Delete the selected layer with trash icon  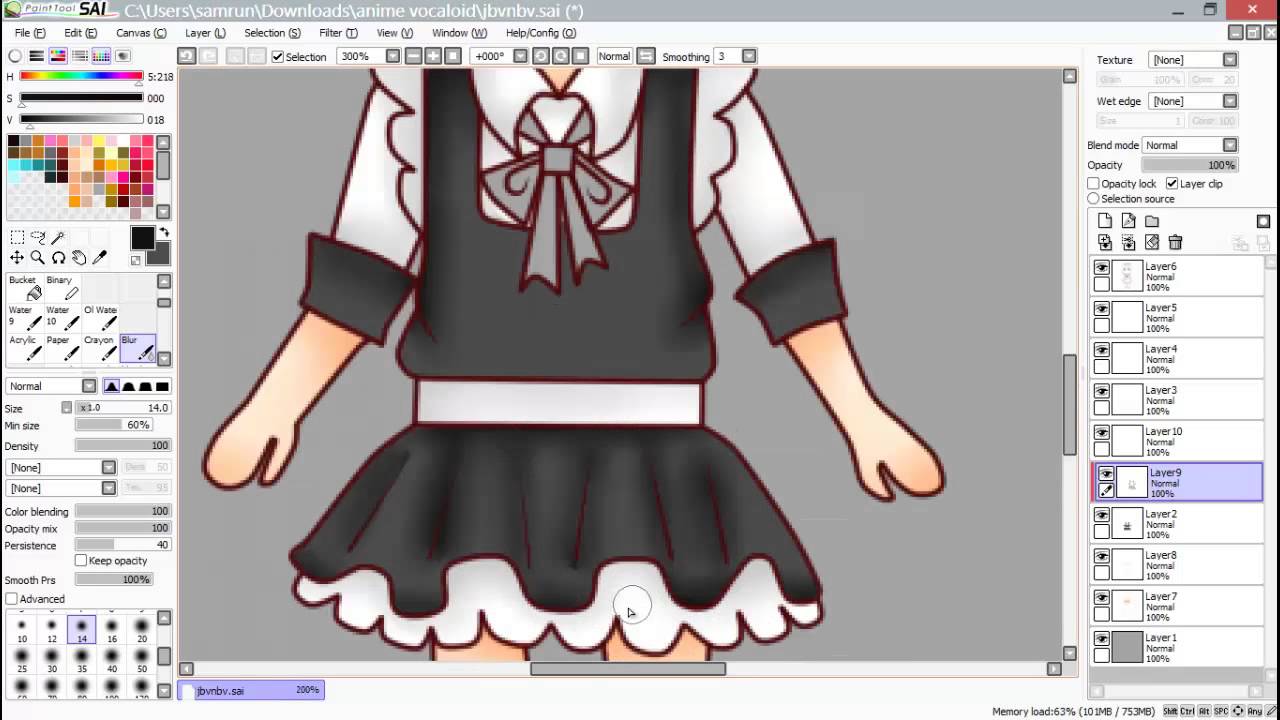1176,242
